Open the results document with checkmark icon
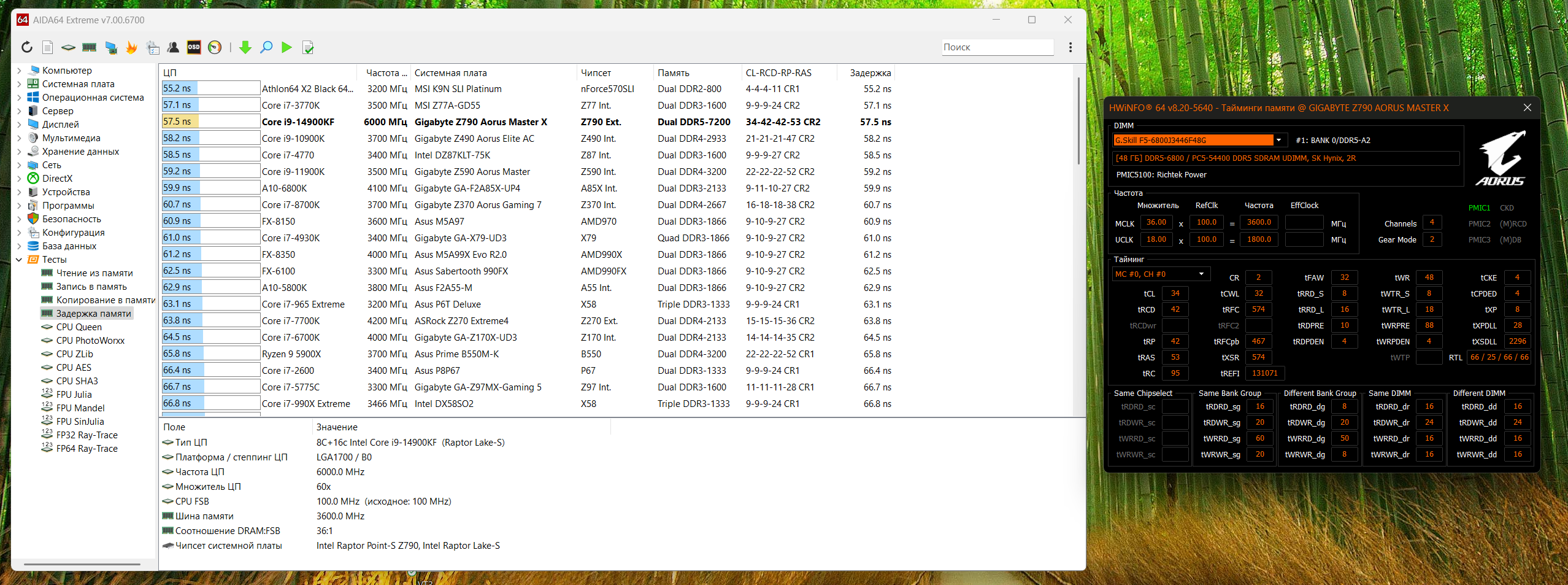Viewport: 1568px width, 585px height. click(x=308, y=47)
